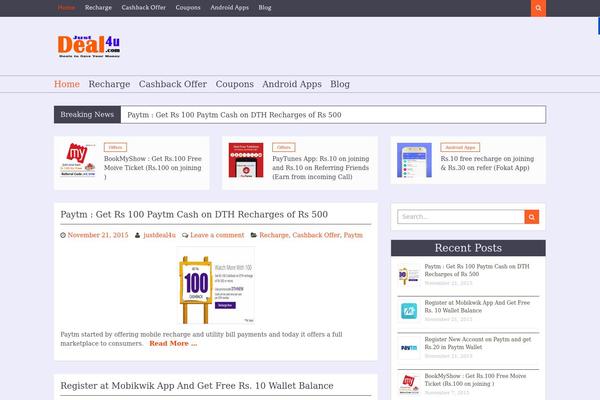Click the author icon beside justdeal4u
This screenshot has width=600, height=400.
click(x=137, y=235)
